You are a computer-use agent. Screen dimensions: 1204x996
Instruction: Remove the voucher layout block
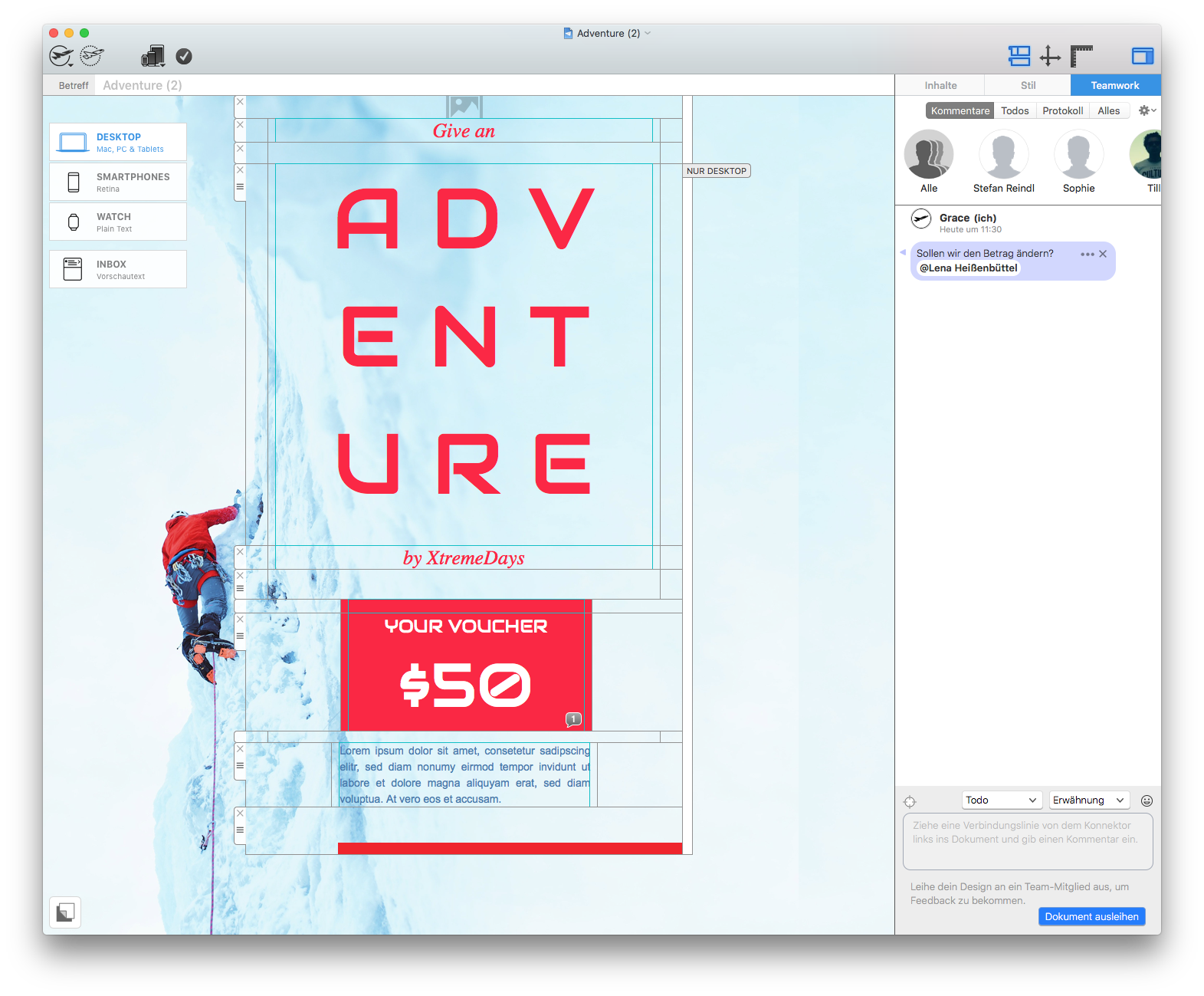[240, 620]
